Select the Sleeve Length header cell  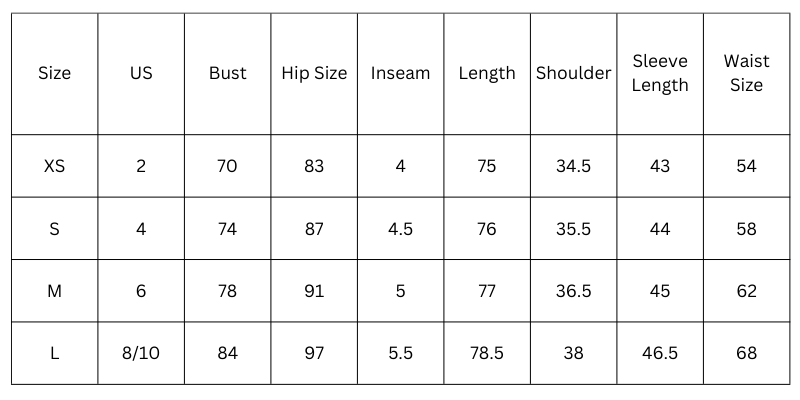pos(660,73)
